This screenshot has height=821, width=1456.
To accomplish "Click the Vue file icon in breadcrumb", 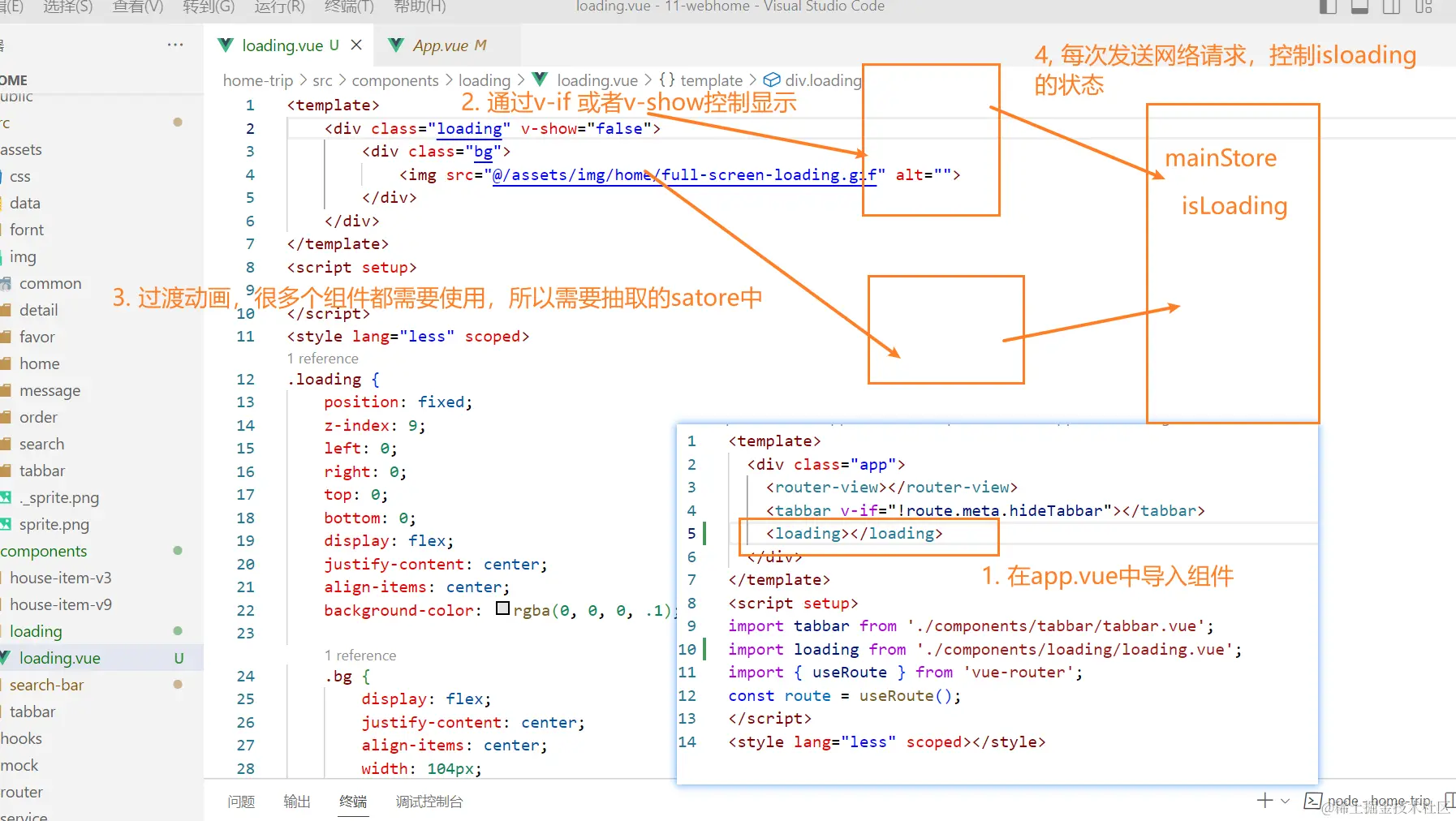I will 540,80.
